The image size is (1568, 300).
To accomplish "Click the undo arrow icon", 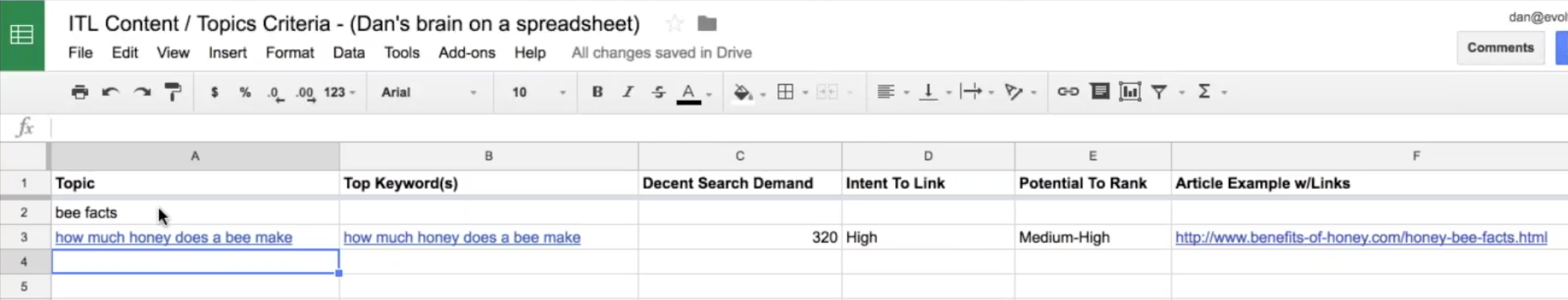I will tap(110, 92).
